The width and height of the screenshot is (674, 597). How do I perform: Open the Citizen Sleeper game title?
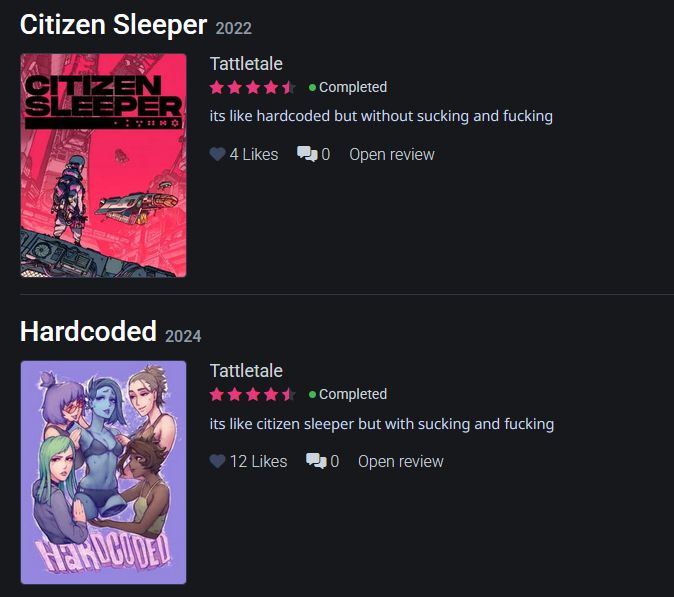113,24
